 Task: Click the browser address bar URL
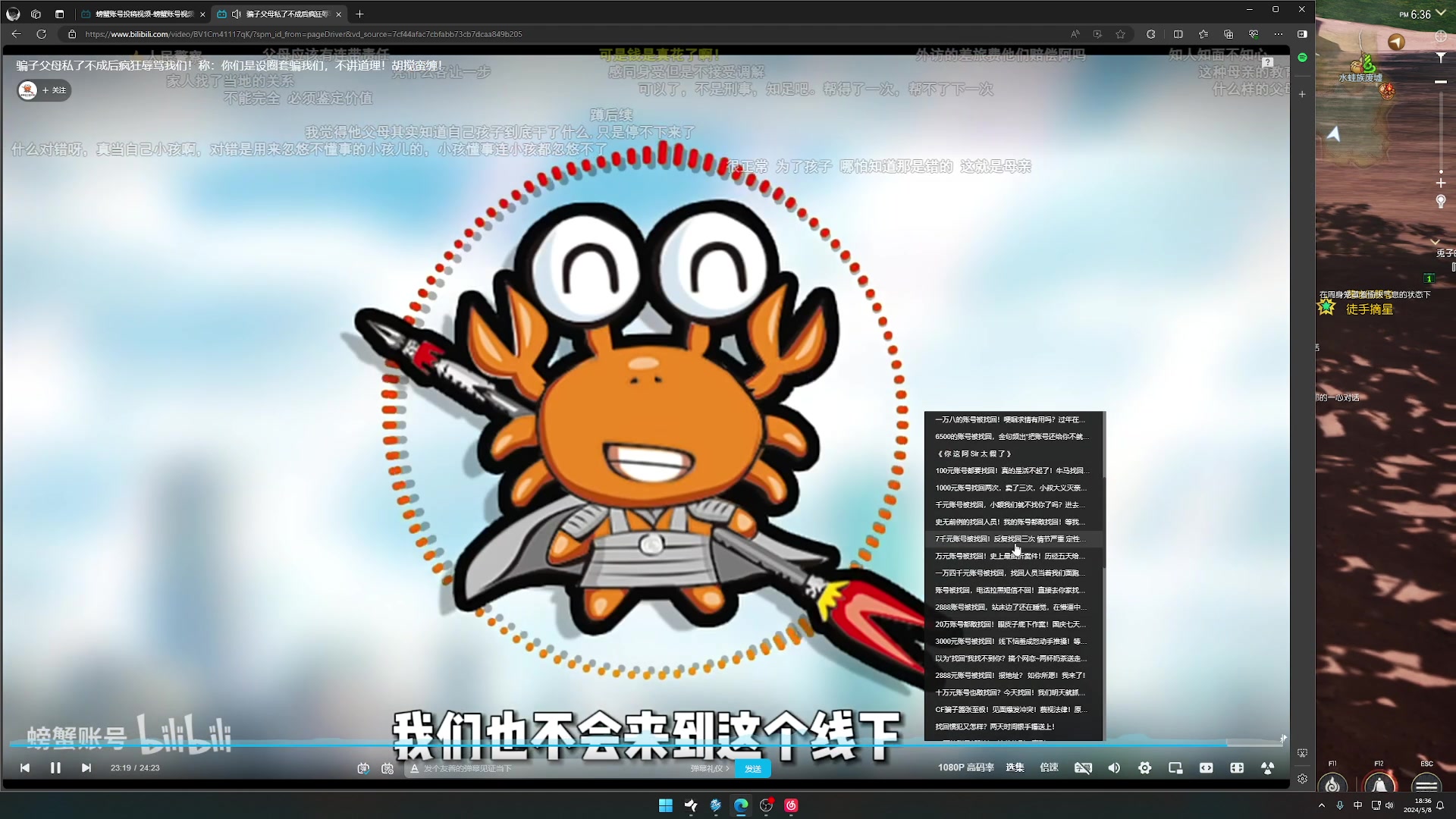tap(303, 34)
